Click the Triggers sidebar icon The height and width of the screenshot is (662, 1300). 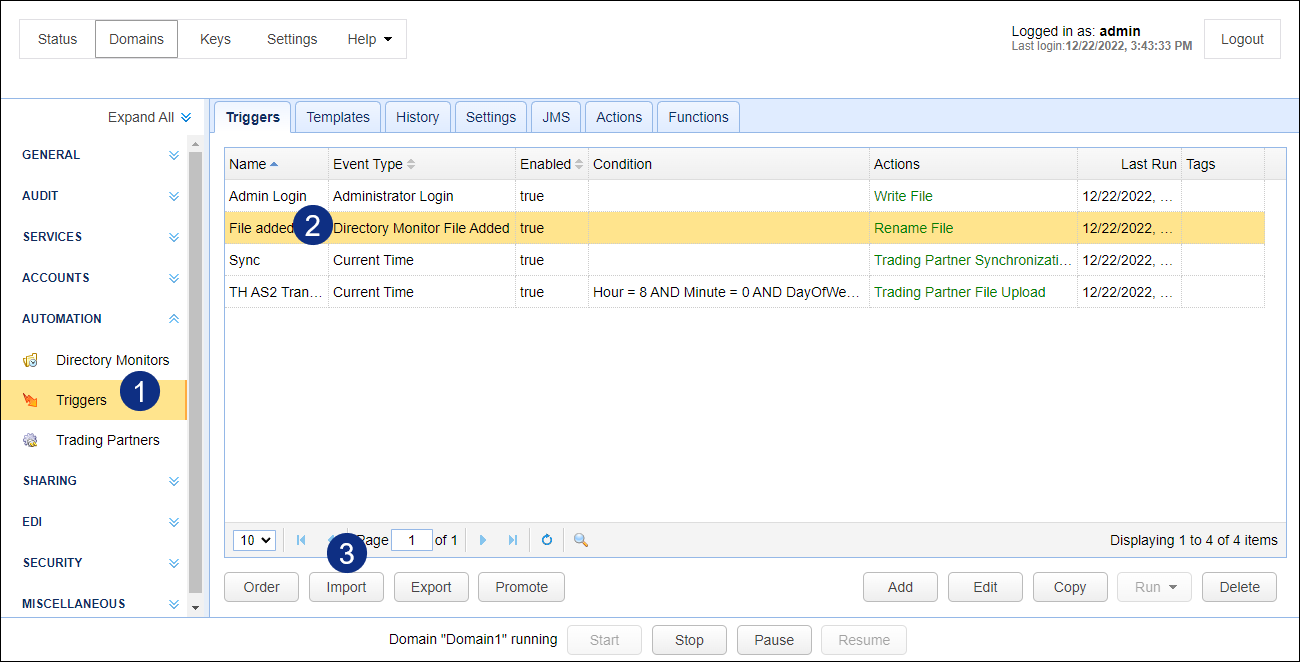point(31,400)
